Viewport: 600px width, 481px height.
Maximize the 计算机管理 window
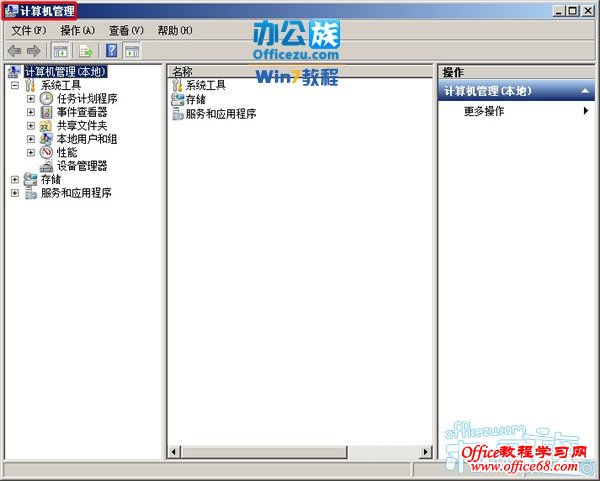572,11
